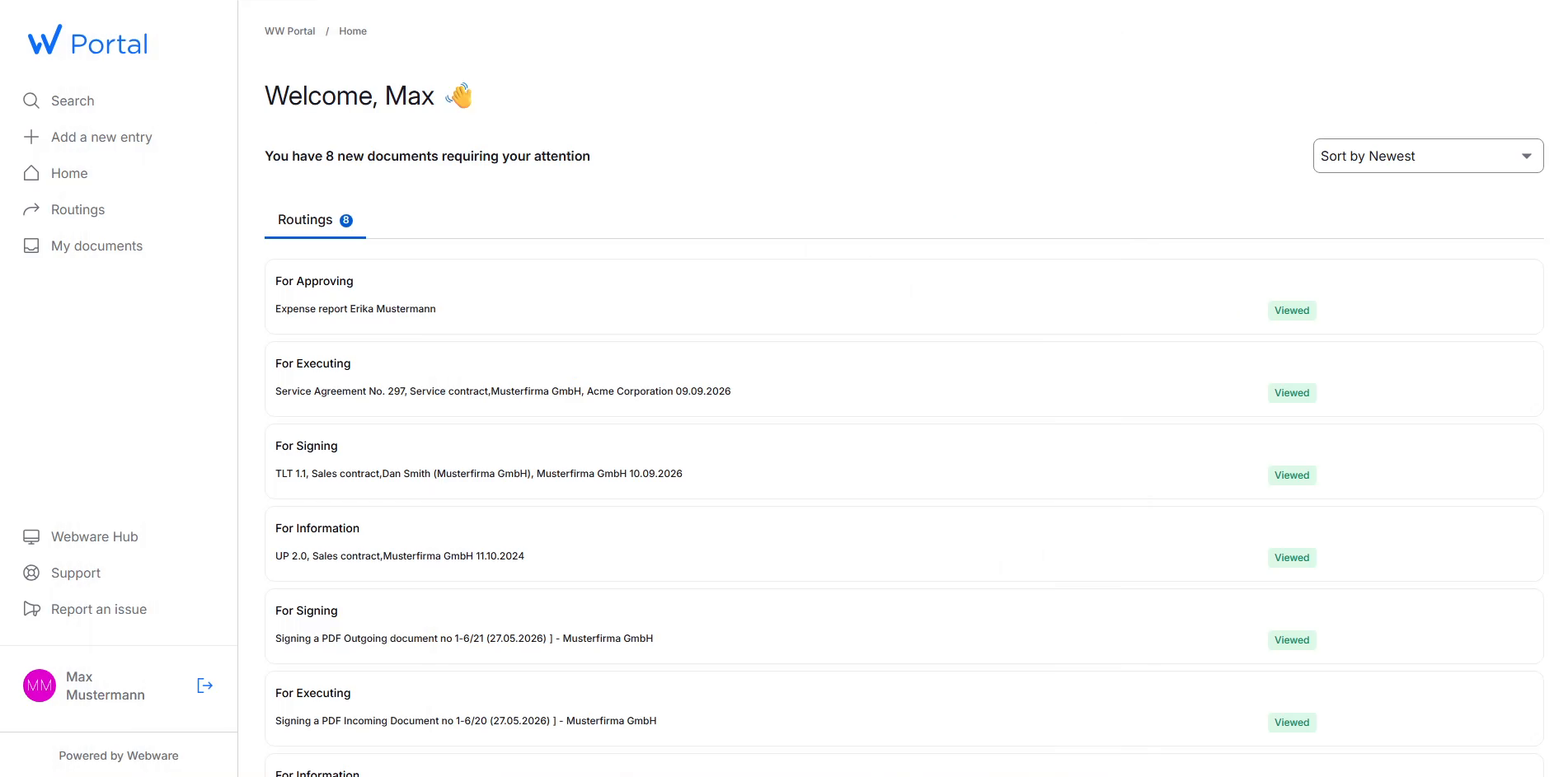
Task: Click the Home house icon
Action: click(x=31, y=173)
